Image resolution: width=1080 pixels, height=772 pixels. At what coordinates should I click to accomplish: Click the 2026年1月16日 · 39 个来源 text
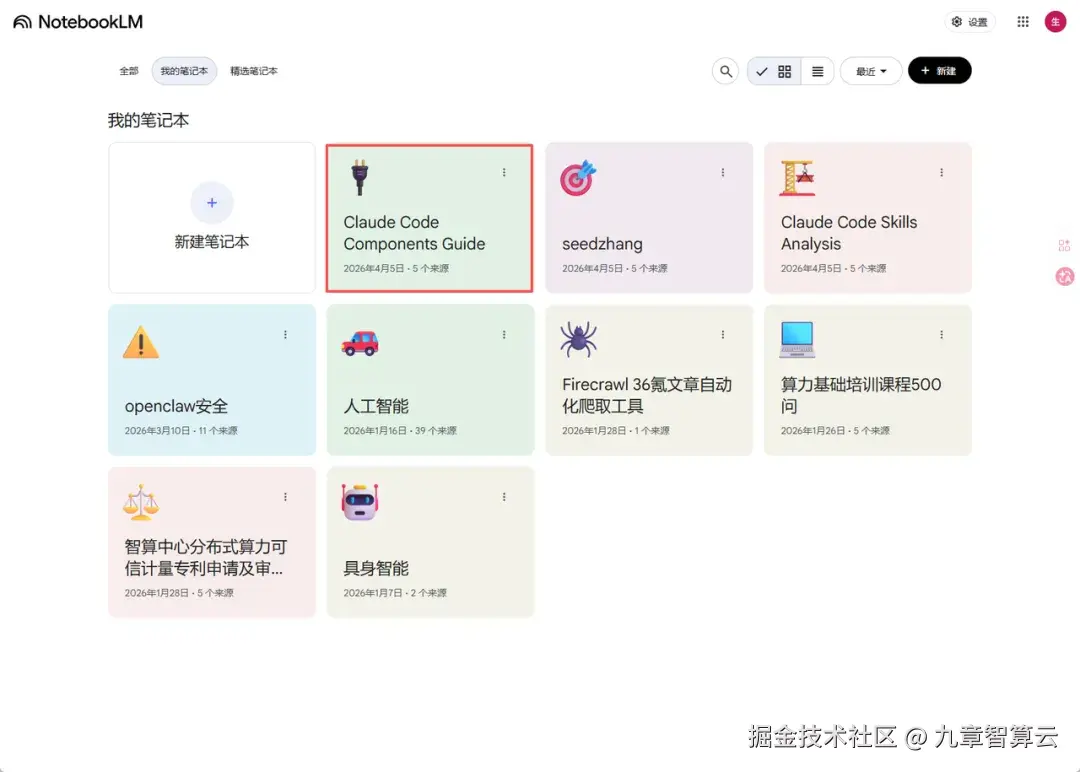pos(399,430)
